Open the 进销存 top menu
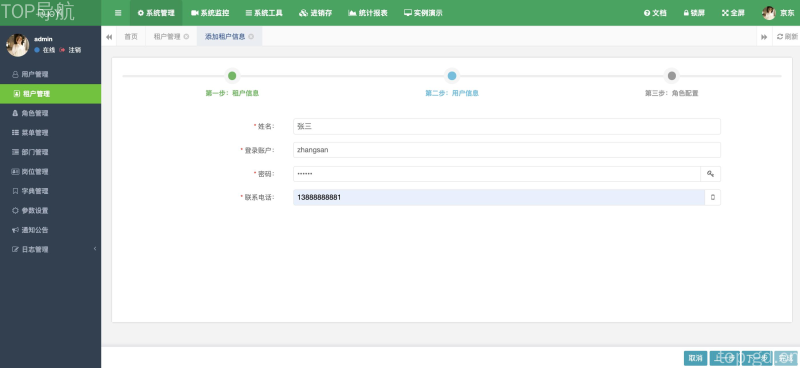800x368 pixels. (x=315, y=13)
